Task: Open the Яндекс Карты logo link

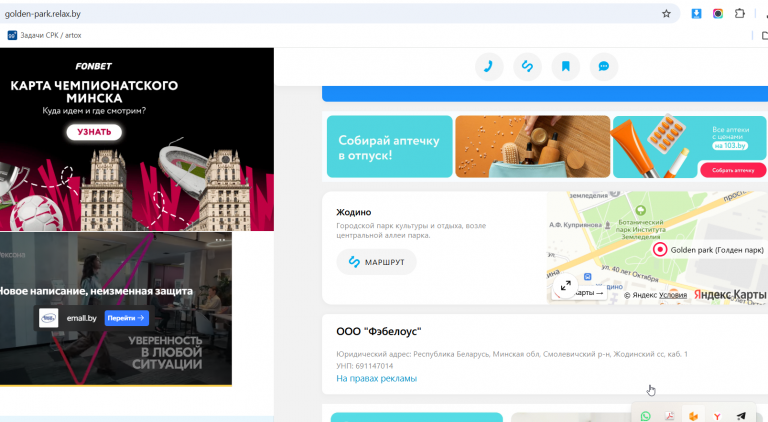Action: tap(729, 294)
